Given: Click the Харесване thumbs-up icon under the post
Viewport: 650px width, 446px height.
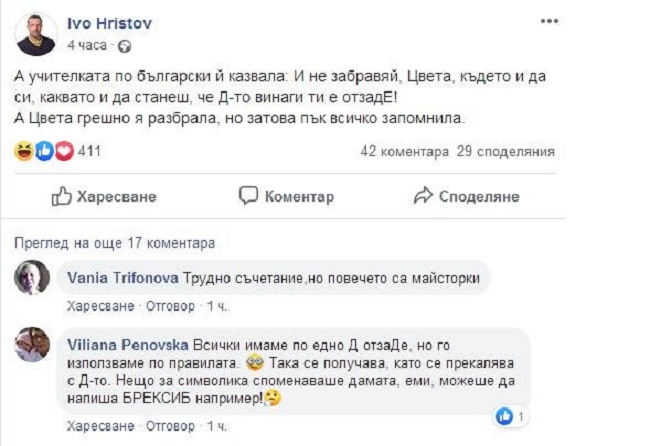Looking at the screenshot, I should pos(62,196).
